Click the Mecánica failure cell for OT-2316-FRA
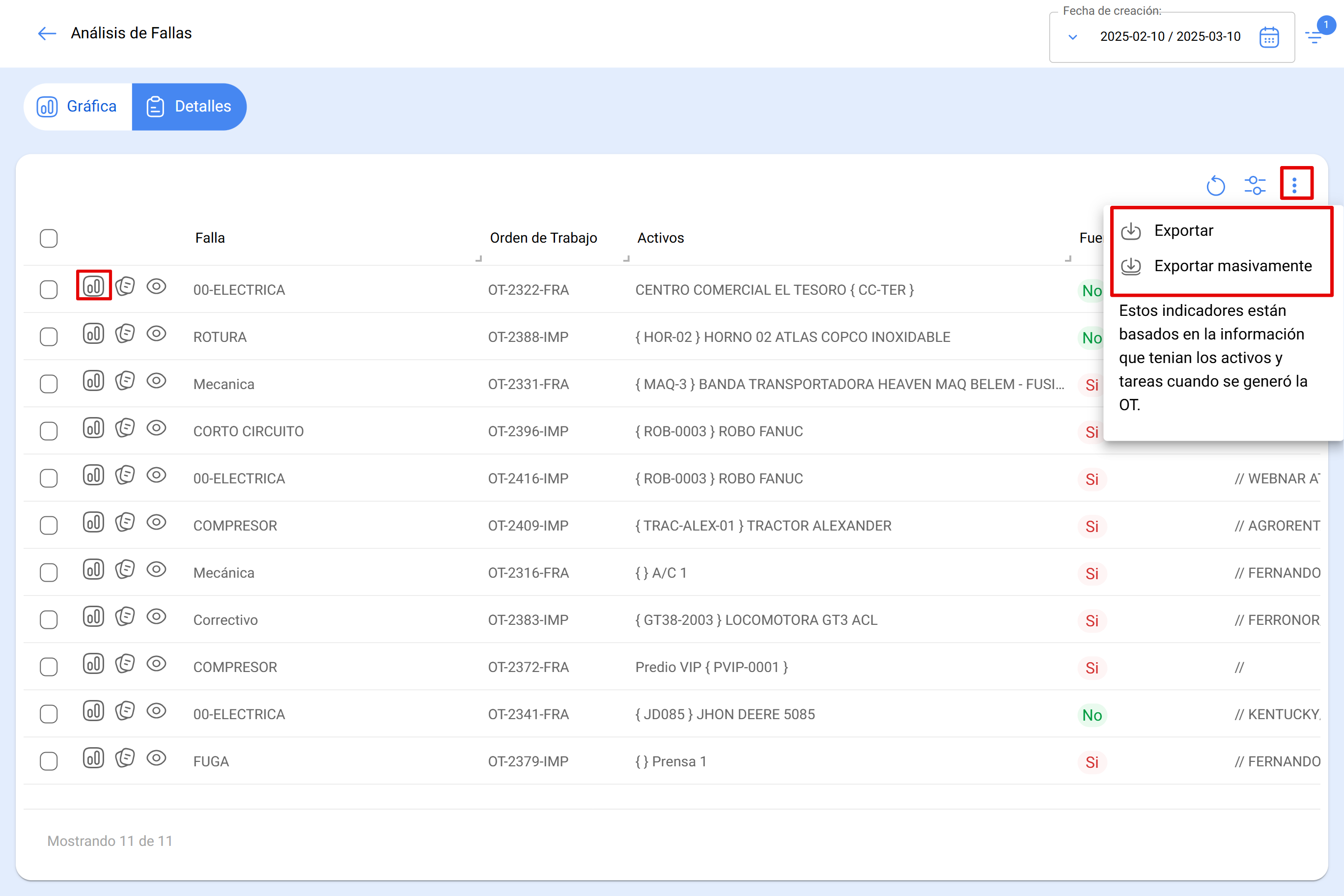The width and height of the screenshot is (1344, 896). 224,573
